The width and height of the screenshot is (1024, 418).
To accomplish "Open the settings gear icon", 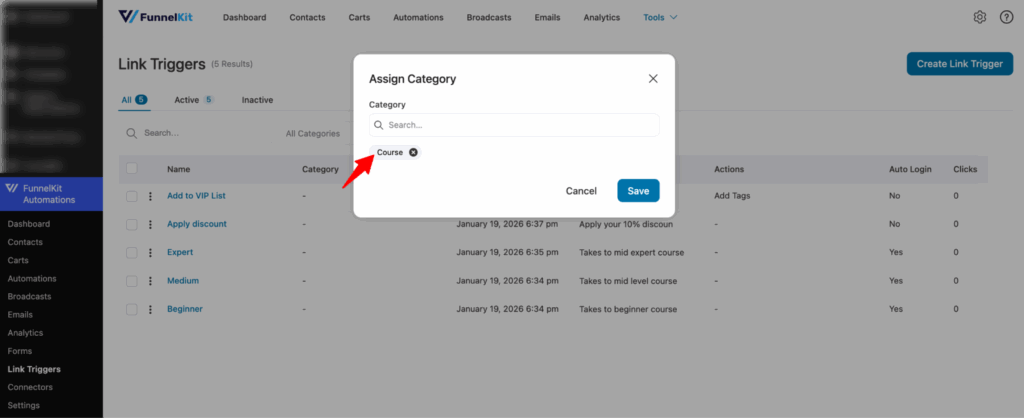I will pyautogui.click(x=980, y=18).
